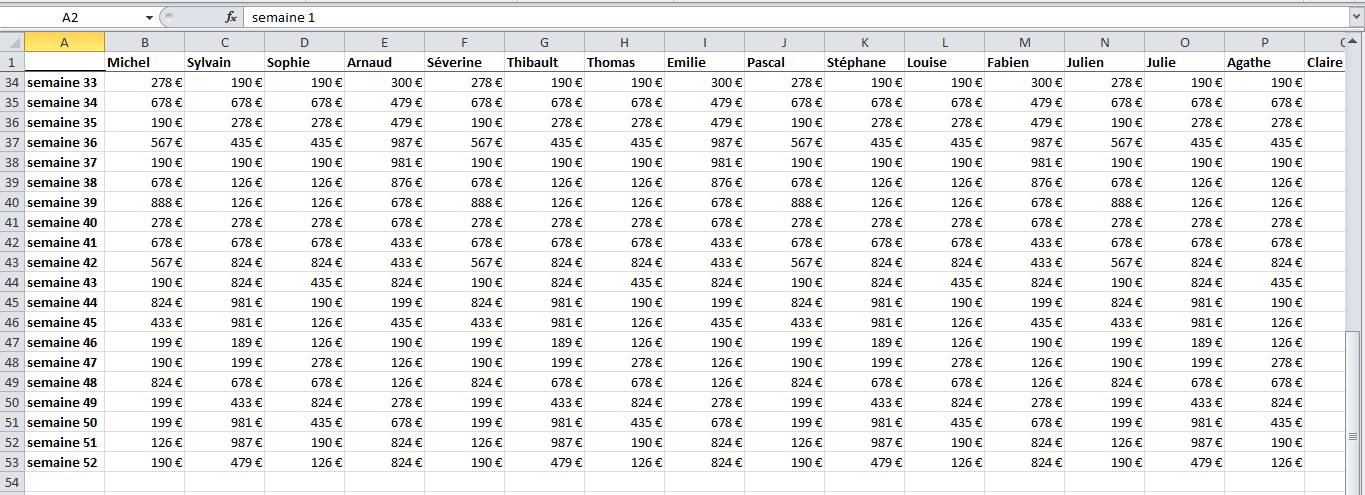
Task: Select column A header
Action: [x=64, y=41]
